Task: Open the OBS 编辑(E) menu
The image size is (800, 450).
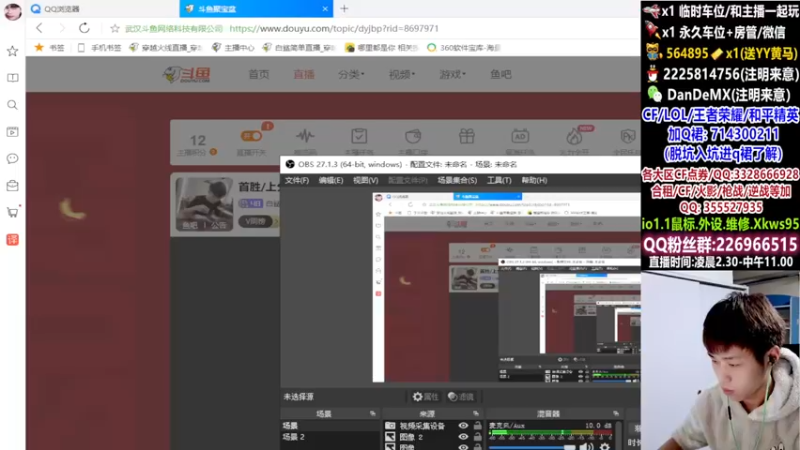Action: pos(331,180)
